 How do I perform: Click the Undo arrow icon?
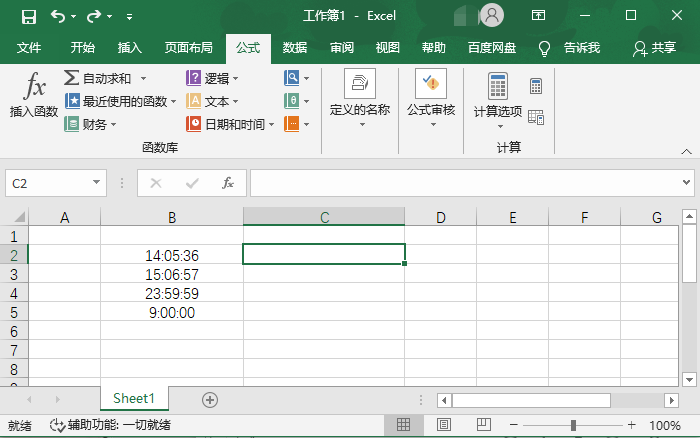click(x=58, y=16)
